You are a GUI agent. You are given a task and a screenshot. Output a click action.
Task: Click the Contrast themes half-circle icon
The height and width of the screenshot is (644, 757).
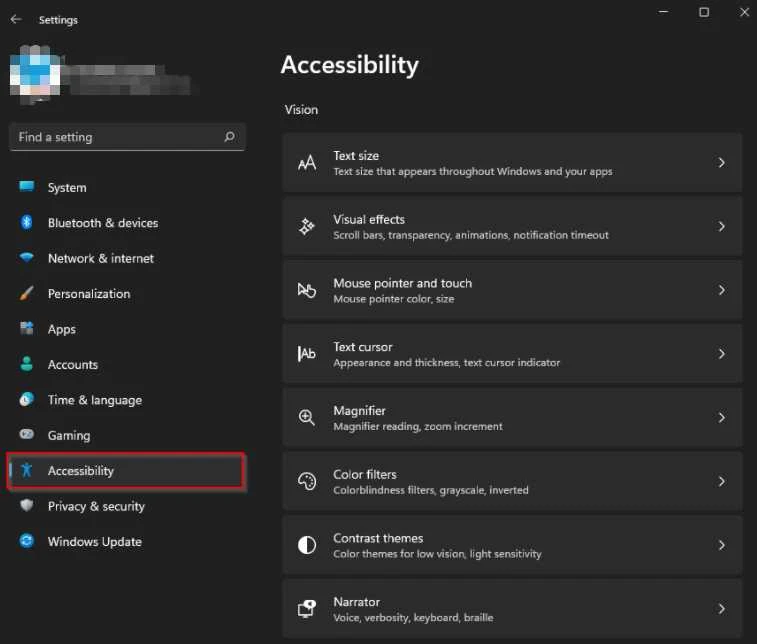tap(307, 545)
